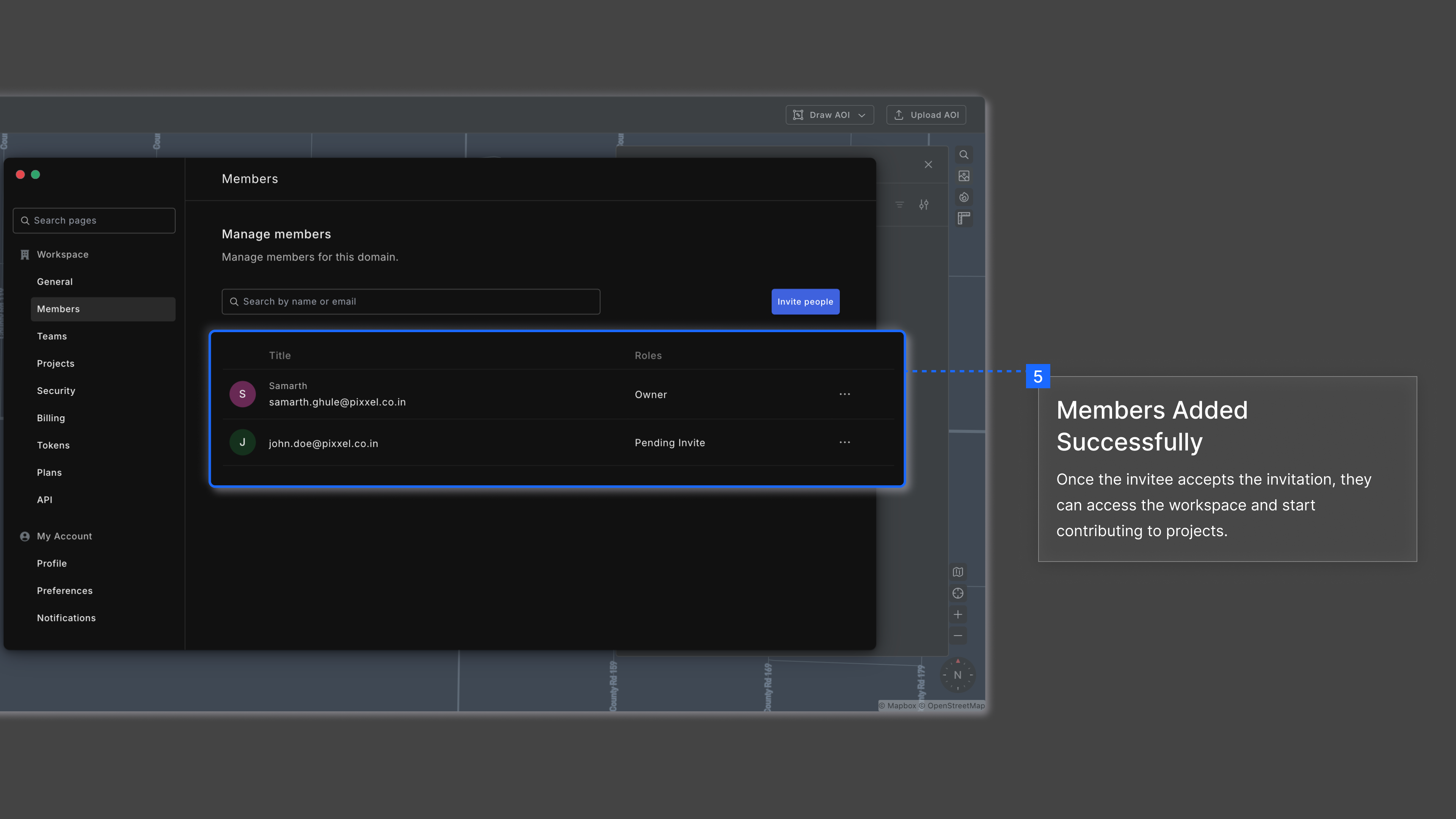
Task: Open options menu for john.doe row
Action: 844,442
